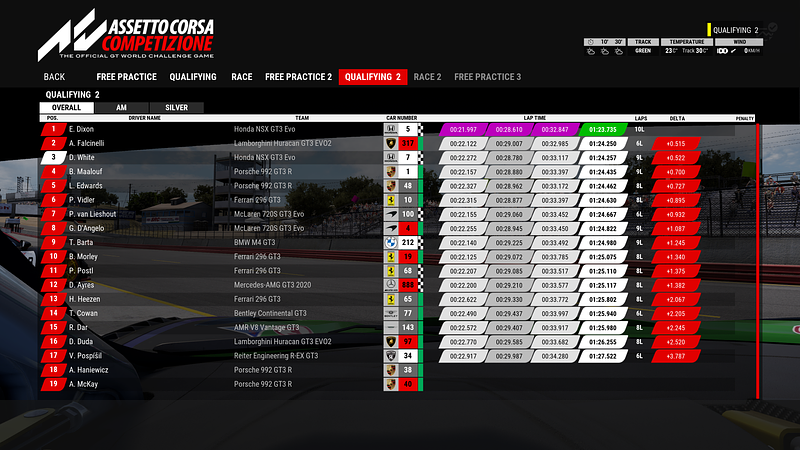
Task: Open the Free Practice 3 tab
Action: (488, 77)
